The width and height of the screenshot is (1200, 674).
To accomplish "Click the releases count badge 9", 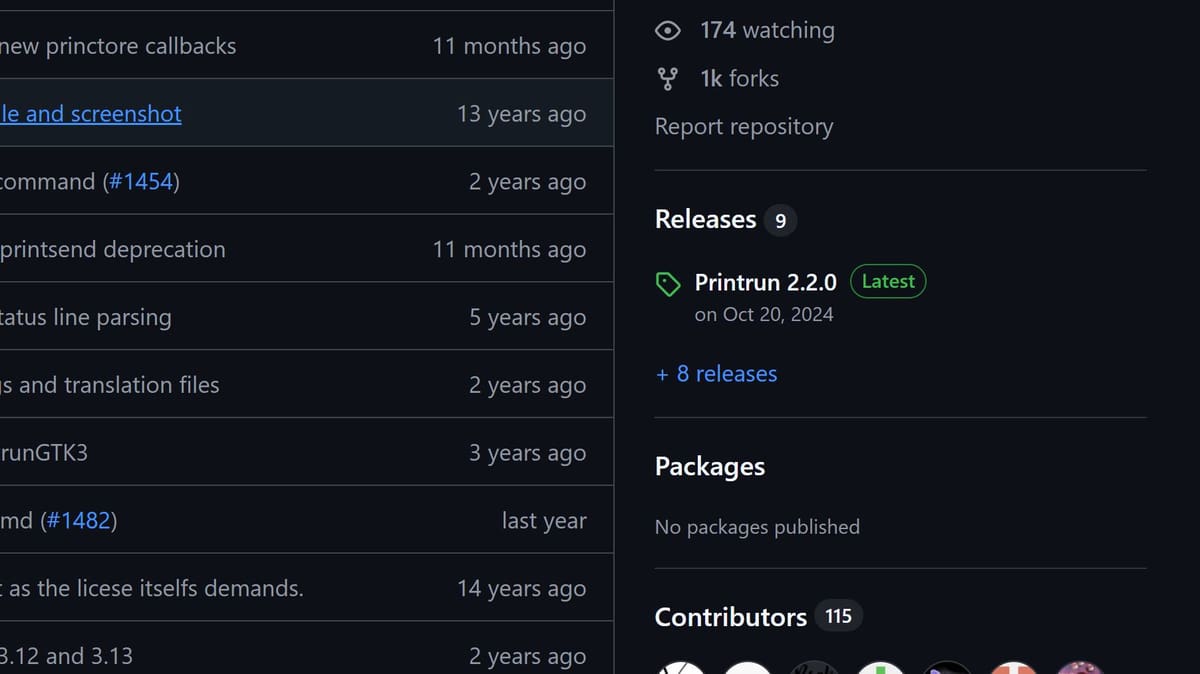I will tap(780, 220).
